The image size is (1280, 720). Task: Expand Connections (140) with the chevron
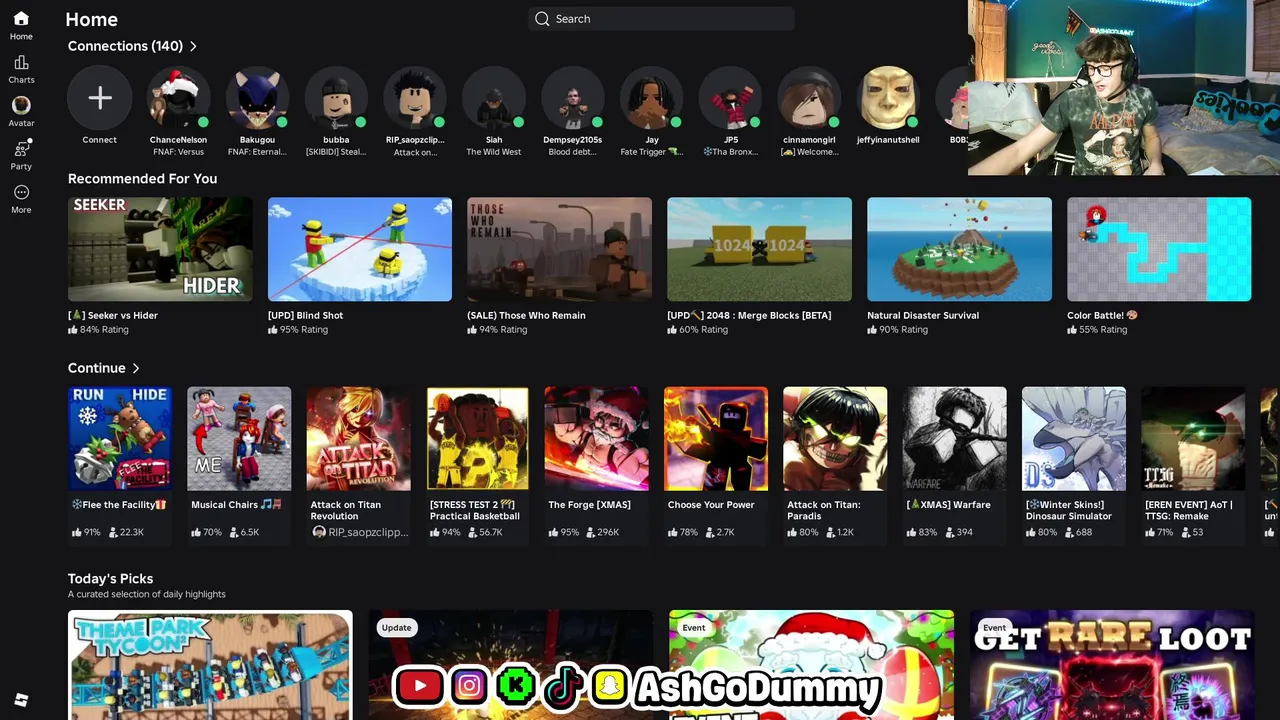[x=193, y=46]
